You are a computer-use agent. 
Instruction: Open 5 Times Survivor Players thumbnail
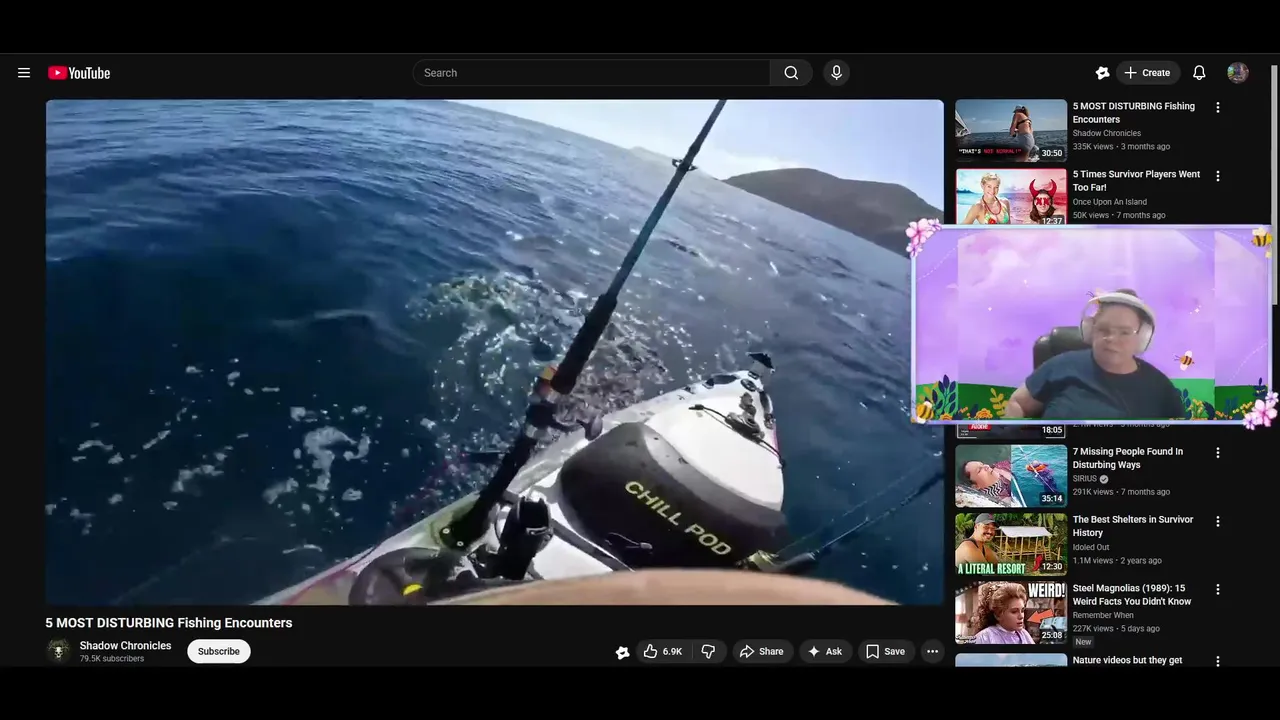coord(1011,197)
